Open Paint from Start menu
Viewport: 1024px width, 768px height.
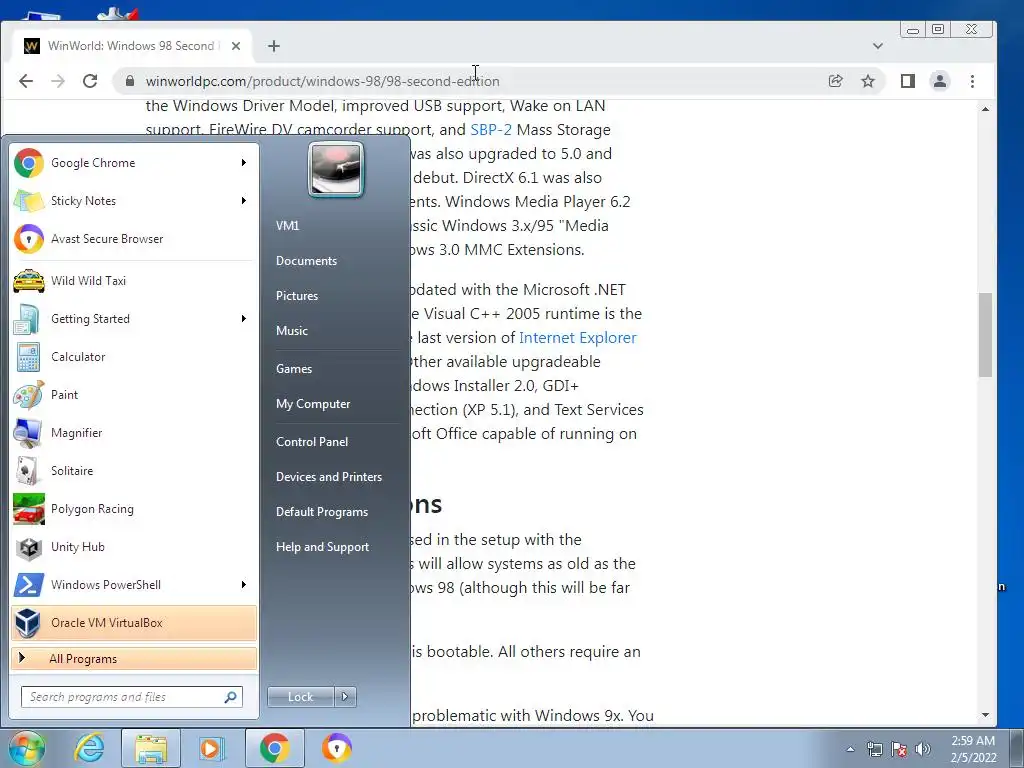click(134, 394)
